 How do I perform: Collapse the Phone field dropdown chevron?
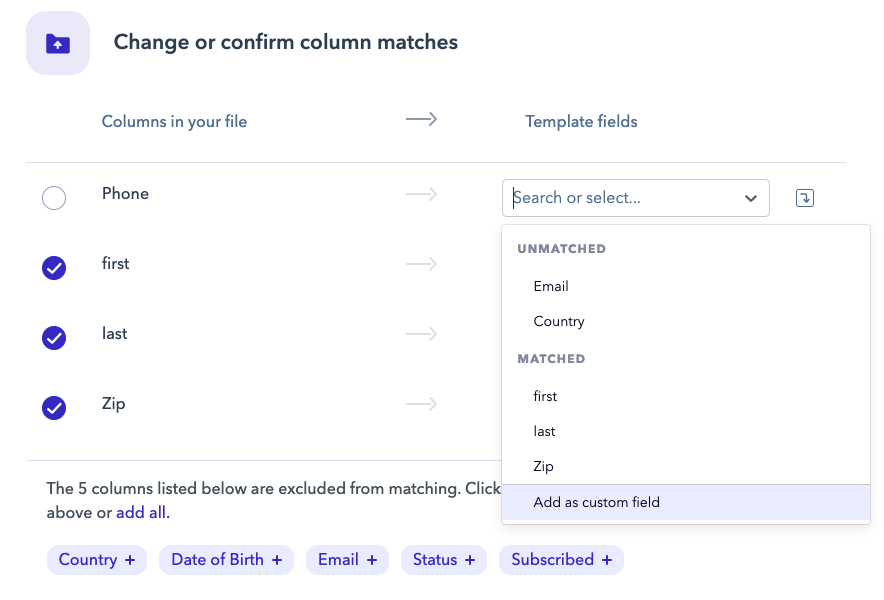[751, 199]
